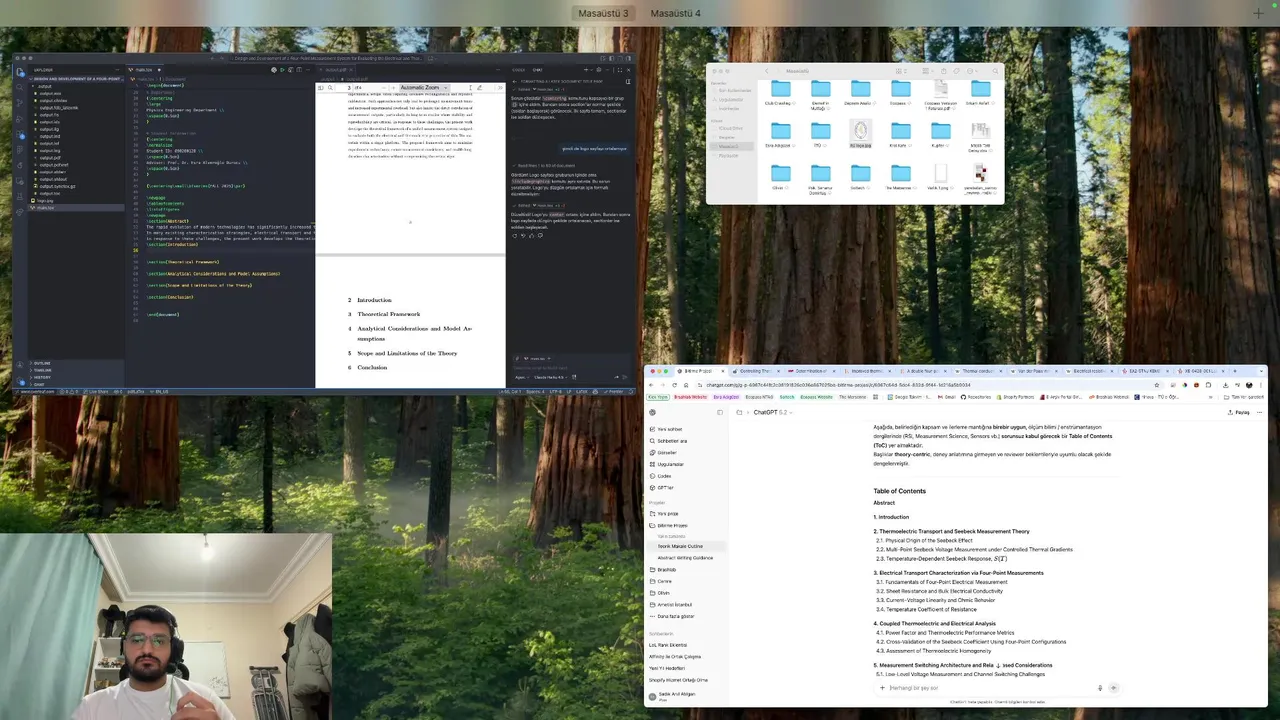Click the microphone dictation icon in ChatGPT

pos(1100,688)
